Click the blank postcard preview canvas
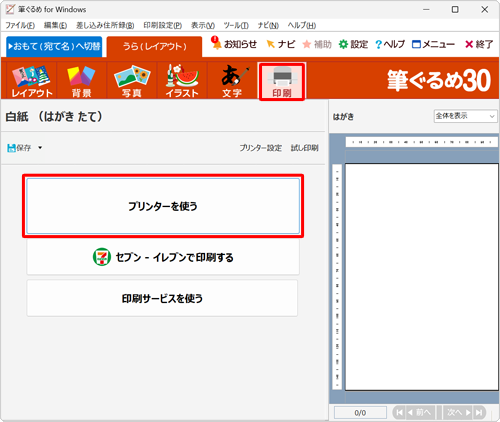This screenshot has width=500, height=422. (422, 277)
